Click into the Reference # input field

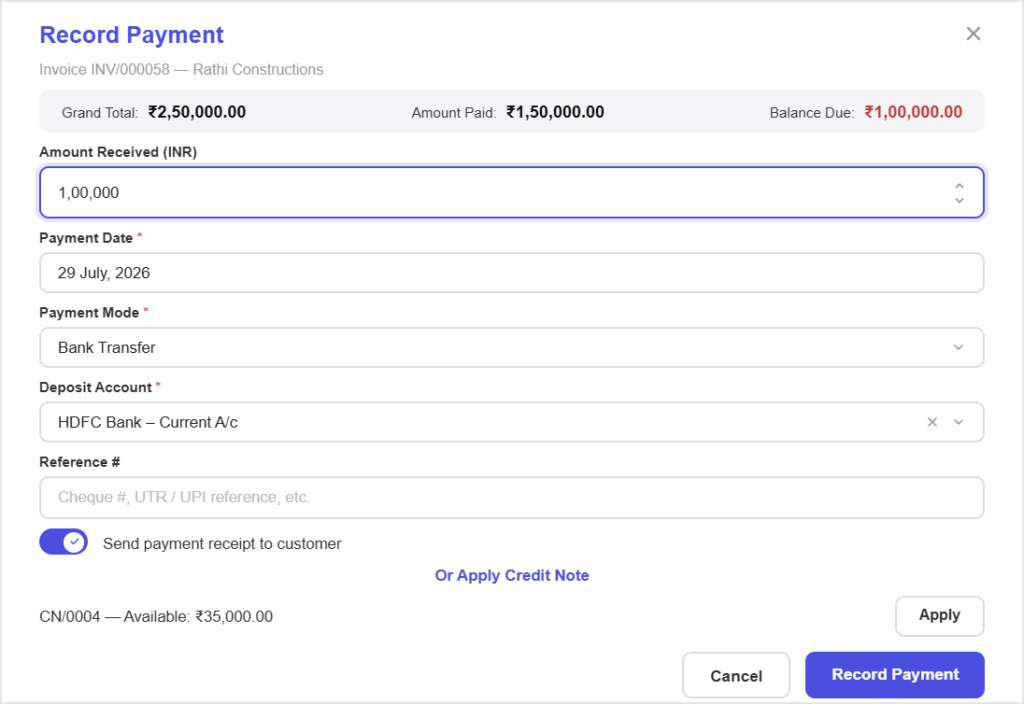point(511,498)
